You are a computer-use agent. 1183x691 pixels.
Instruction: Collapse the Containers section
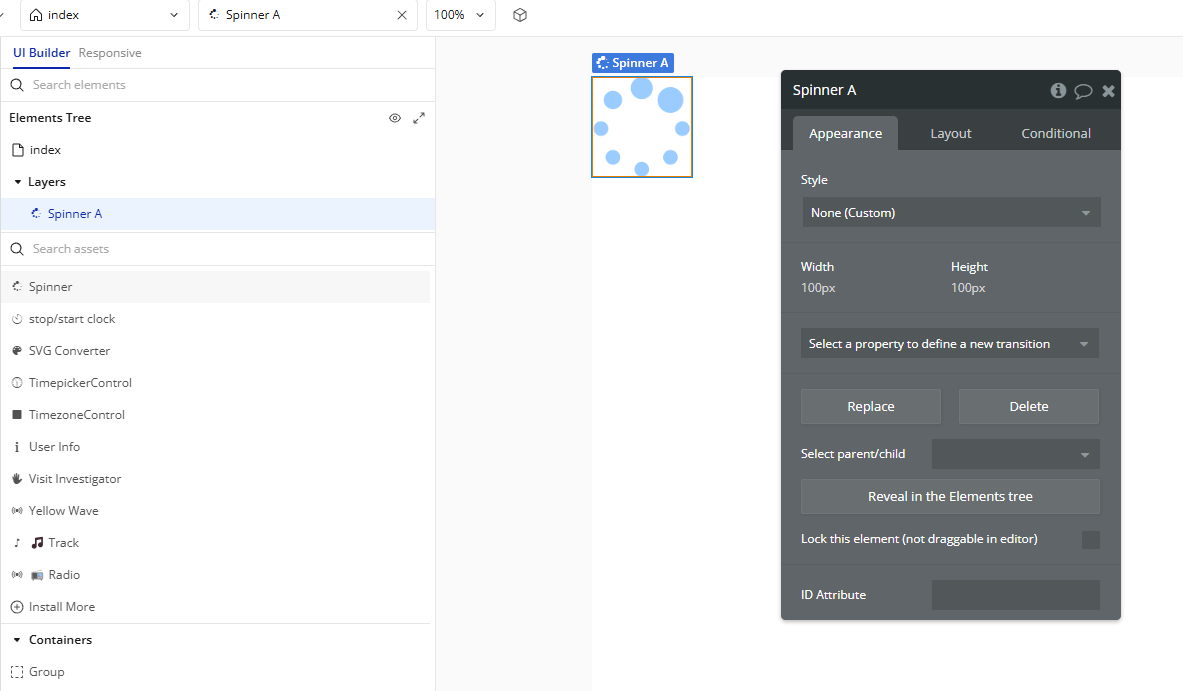(x=17, y=640)
